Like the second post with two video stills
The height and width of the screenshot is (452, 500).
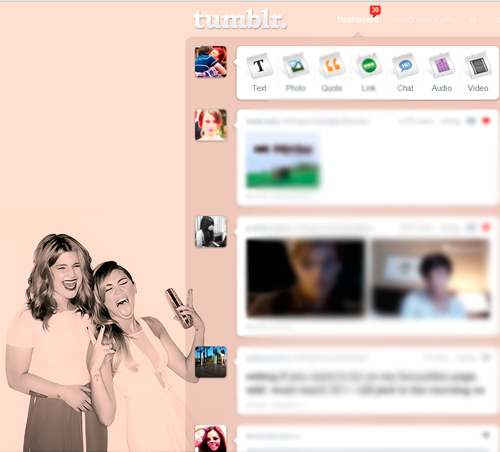(x=486, y=228)
